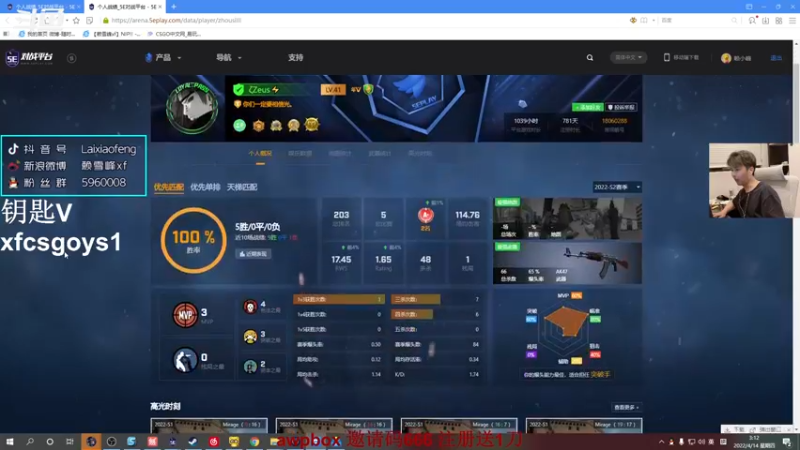The width and height of the screenshot is (800, 450).
Task: Click the report player button with shield
Action: coord(621,107)
